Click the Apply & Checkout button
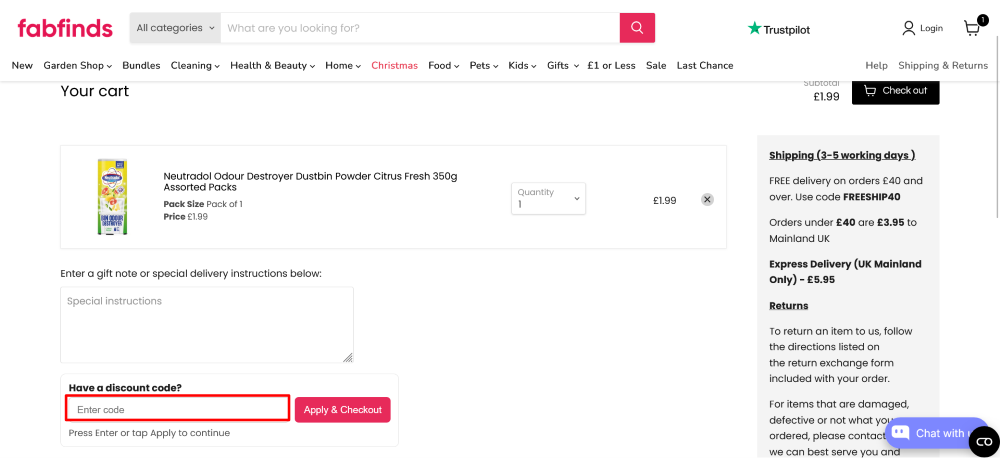This screenshot has height=458, width=1000. [342, 410]
